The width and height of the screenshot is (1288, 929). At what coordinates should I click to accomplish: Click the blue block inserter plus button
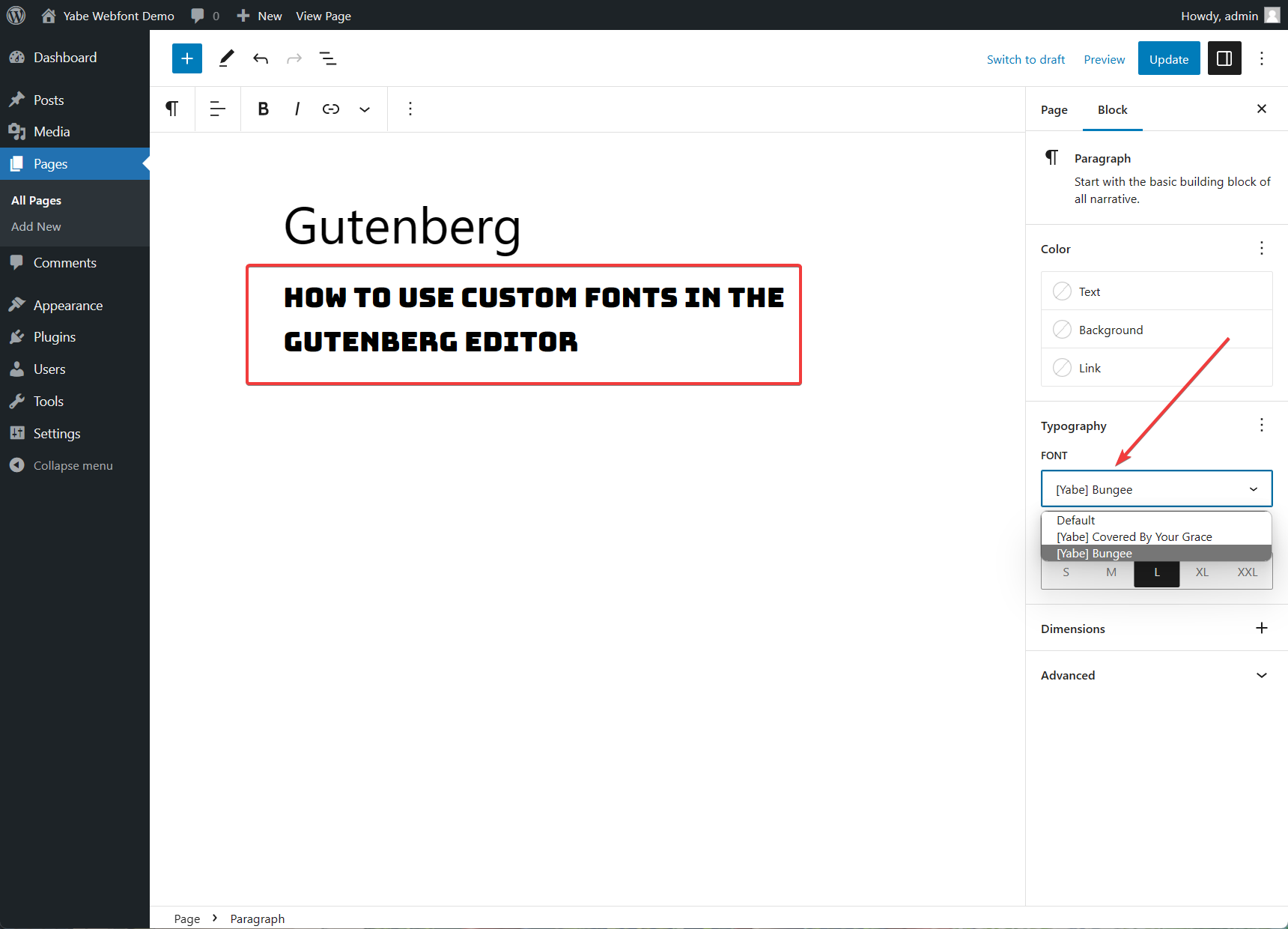coord(187,58)
